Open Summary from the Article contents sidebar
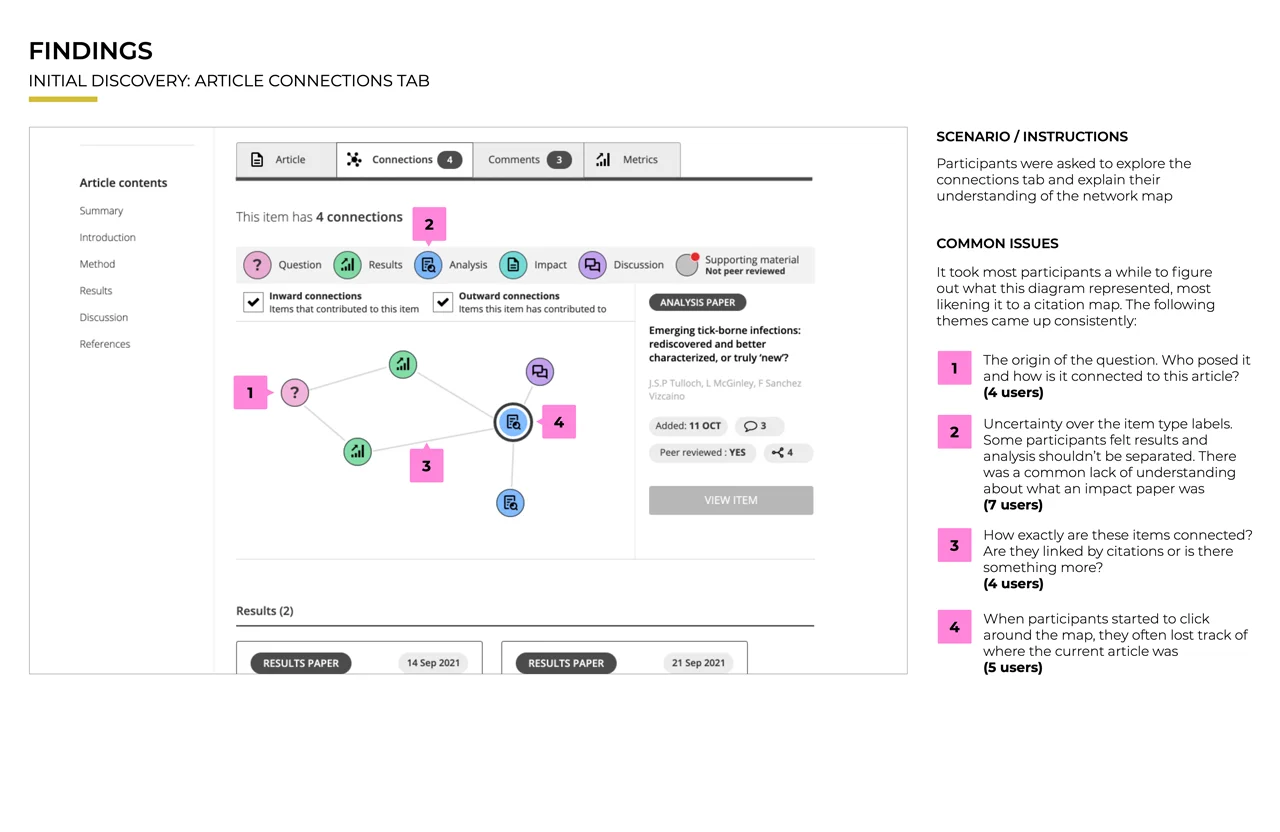 [x=101, y=210]
